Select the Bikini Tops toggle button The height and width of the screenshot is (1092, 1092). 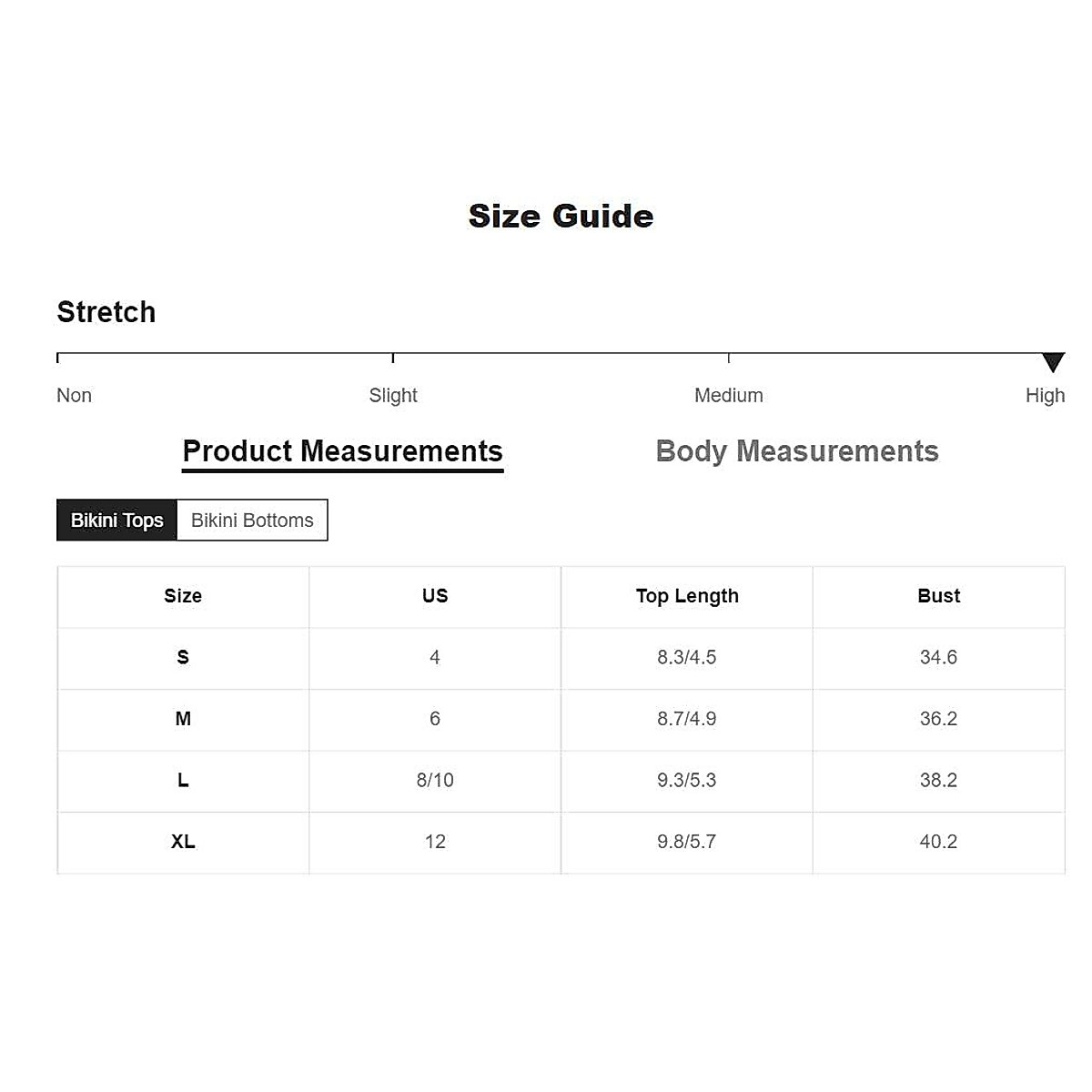pos(117,521)
